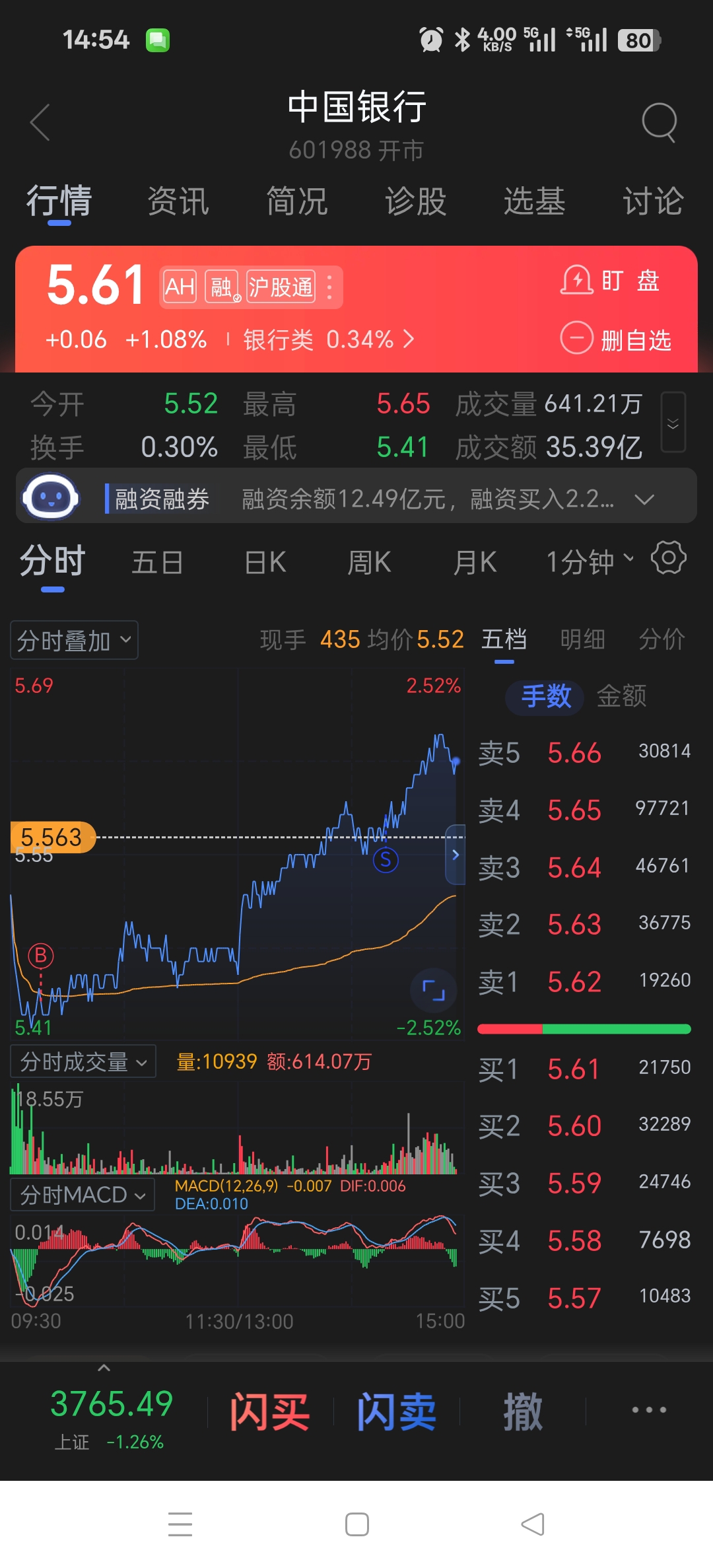Tap the buy/sell ratio red-green bar
Image resolution: width=713 pixels, height=1568 pixels.
[584, 1029]
